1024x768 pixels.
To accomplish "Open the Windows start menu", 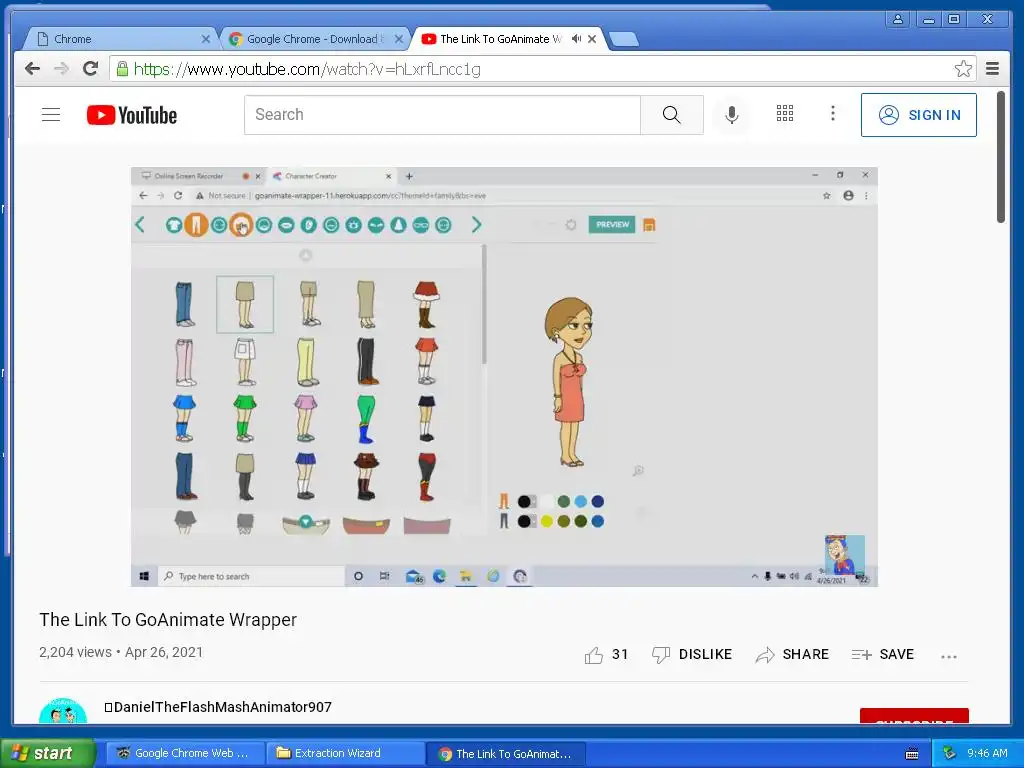I will pos(47,753).
